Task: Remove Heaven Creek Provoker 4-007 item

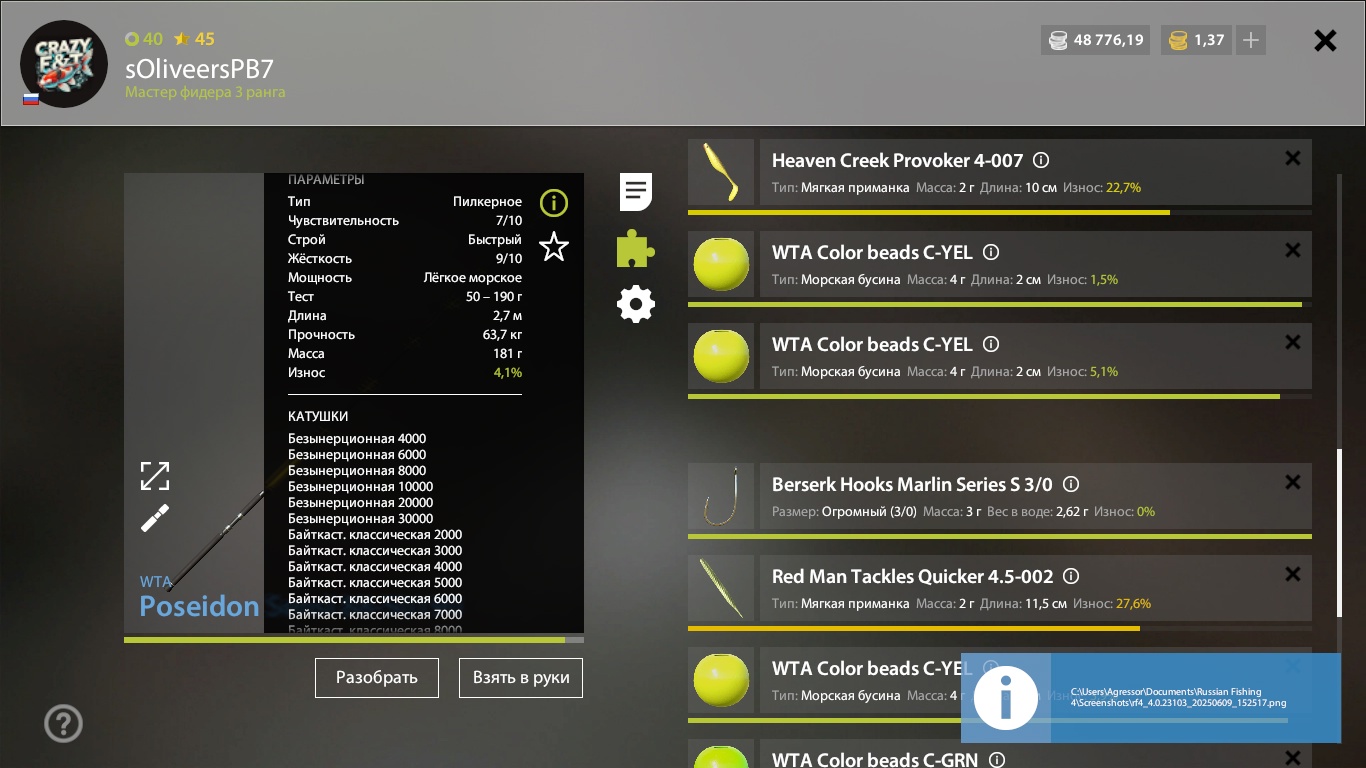Action: tap(1293, 158)
